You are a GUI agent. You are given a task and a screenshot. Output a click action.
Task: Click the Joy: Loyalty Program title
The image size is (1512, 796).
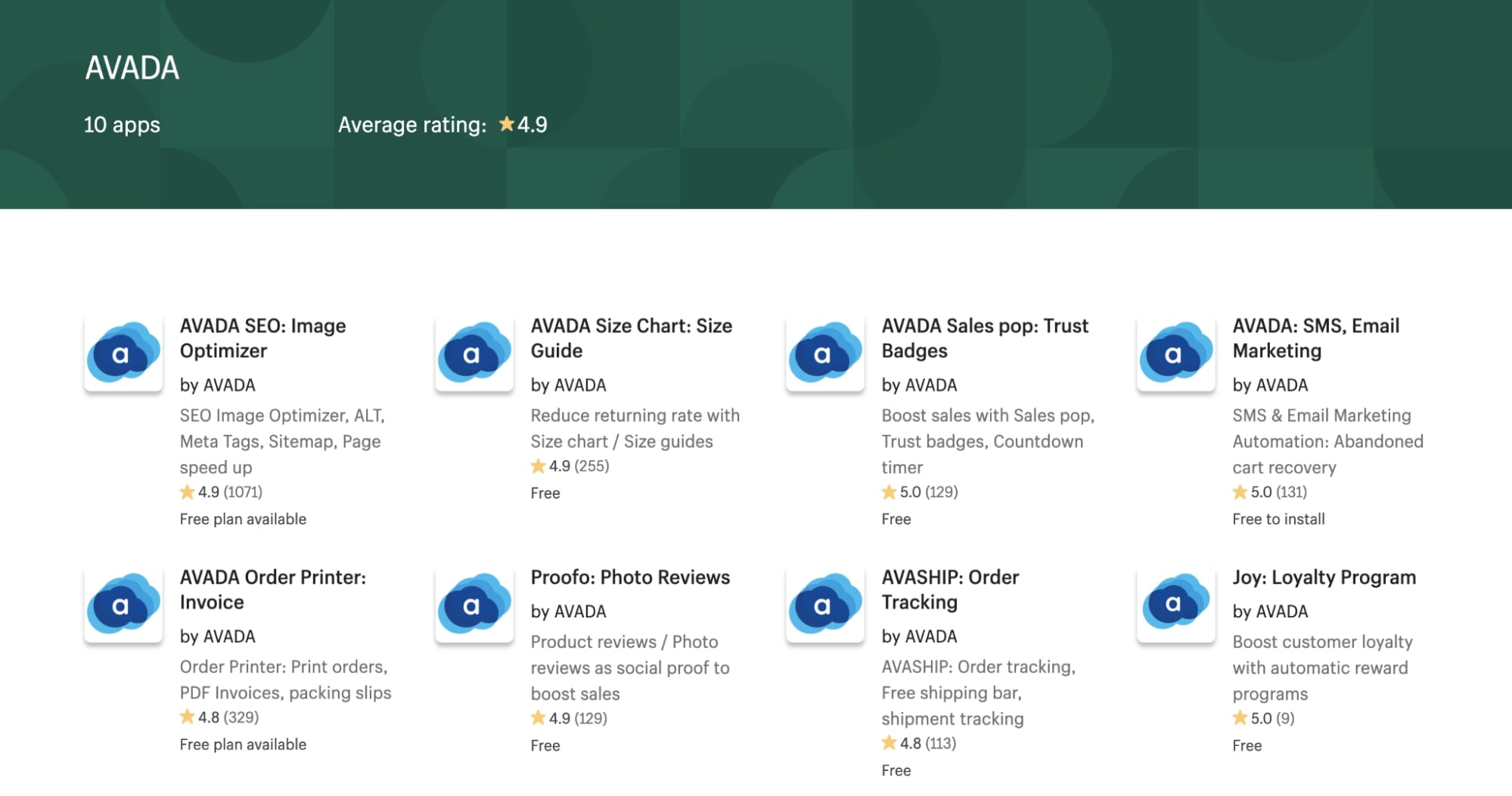point(1324,577)
